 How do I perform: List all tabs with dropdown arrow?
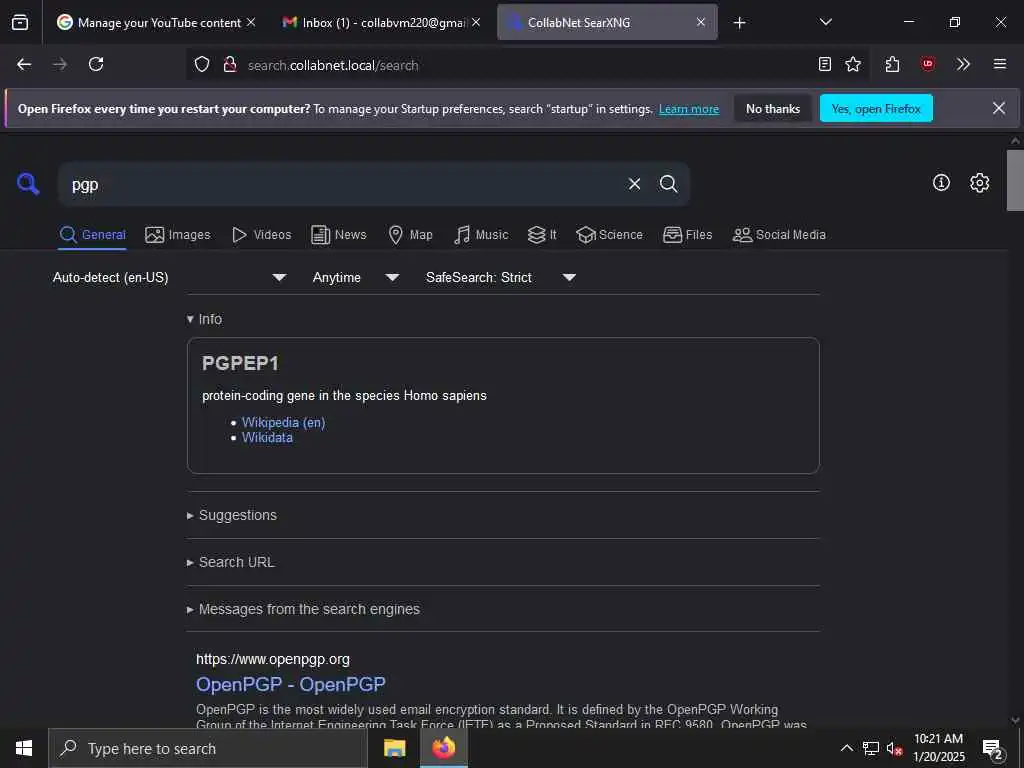pyautogui.click(x=825, y=22)
